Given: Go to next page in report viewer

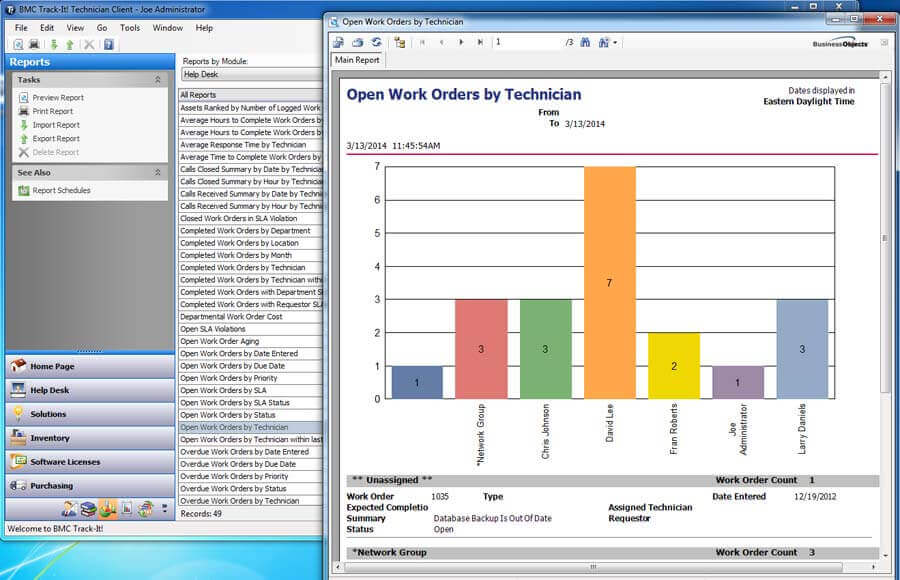Looking at the screenshot, I should [461, 42].
